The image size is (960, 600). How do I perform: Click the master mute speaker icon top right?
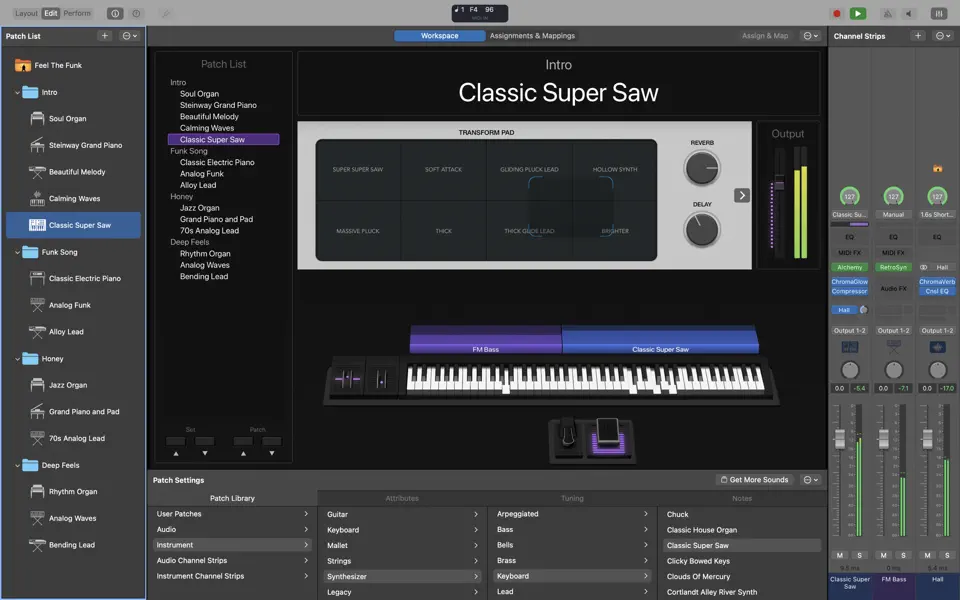click(x=909, y=13)
